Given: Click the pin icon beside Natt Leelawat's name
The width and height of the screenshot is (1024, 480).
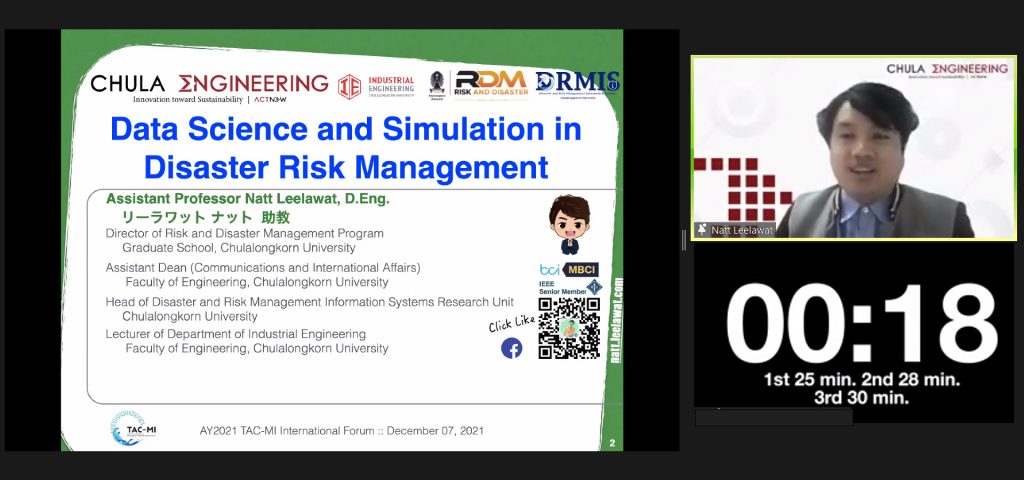Looking at the screenshot, I should [703, 230].
